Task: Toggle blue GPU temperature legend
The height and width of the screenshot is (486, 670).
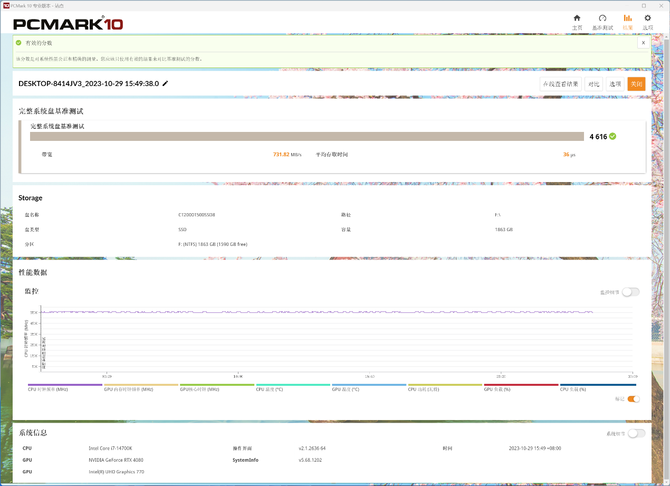Action: (369, 387)
